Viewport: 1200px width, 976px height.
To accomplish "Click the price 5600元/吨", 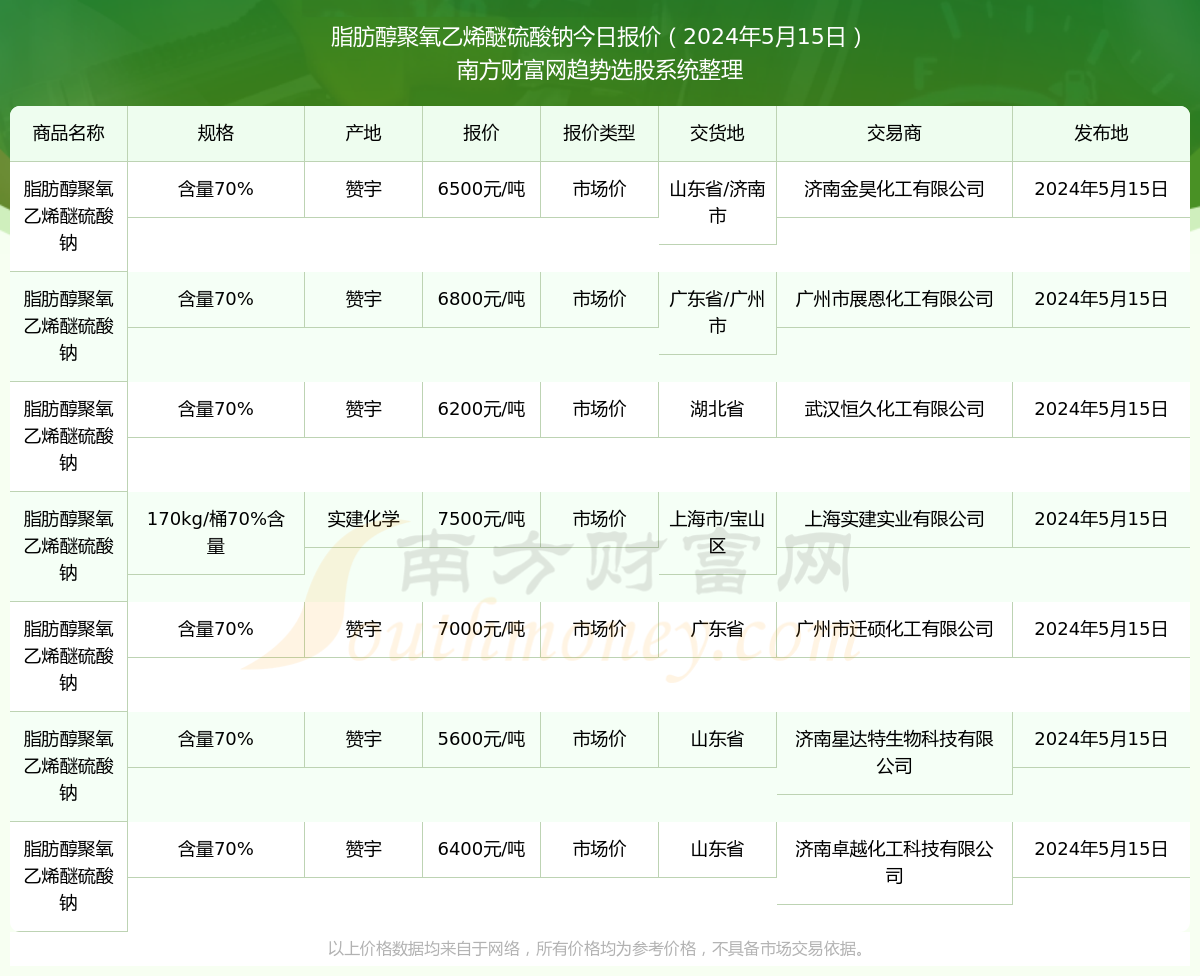I will [x=482, y=739].
